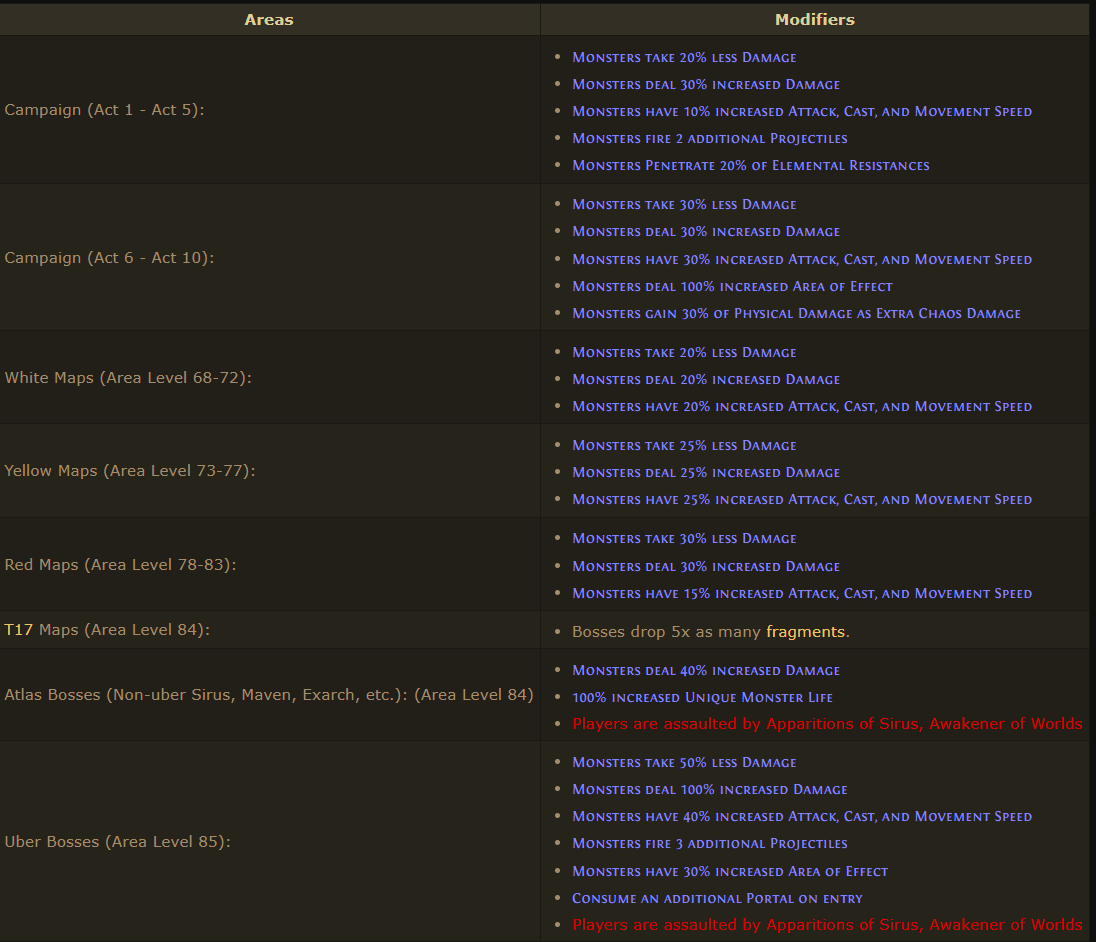Click 'Monsters deal 30% increased Damage' in the Red Maps row
The image size is (1096, 942).
(706, 567)
